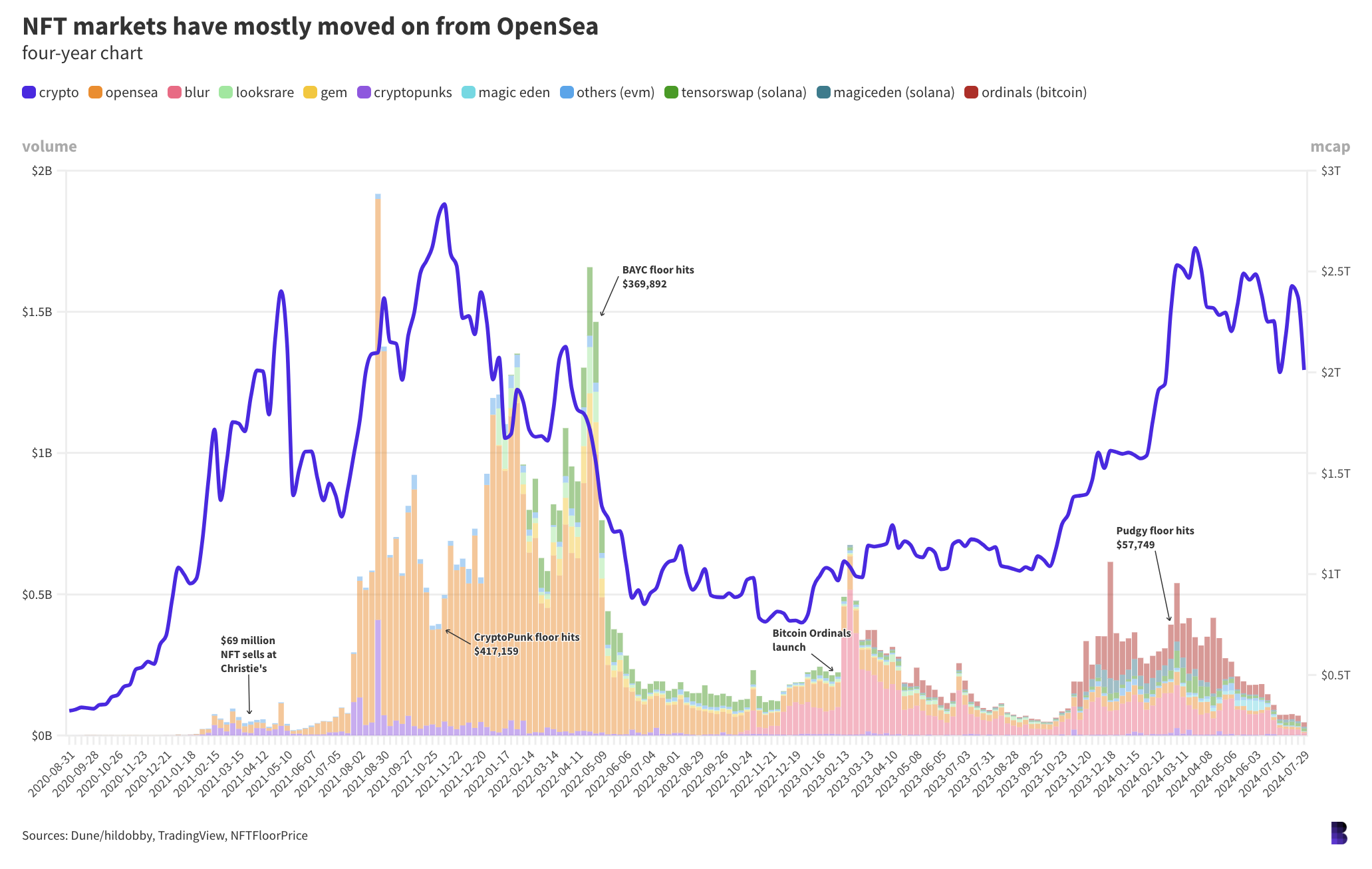
Task: Click the $69 million NFT Christie's annotation
Action: pos(248,654)
